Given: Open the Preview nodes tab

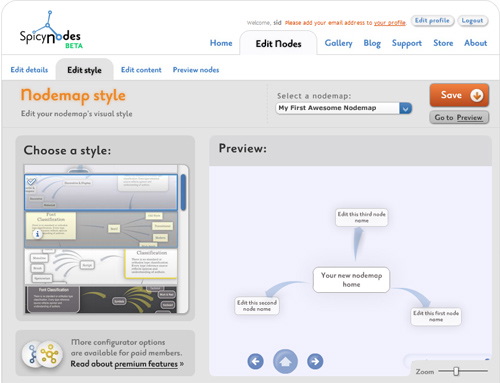Looking at the screenshot, I should click(x=196, y=70).
